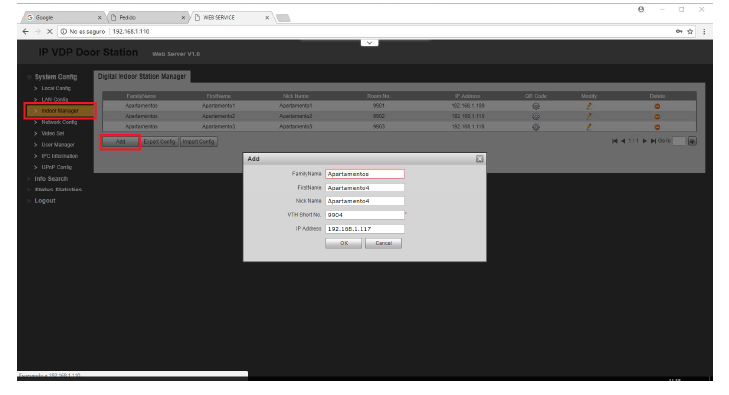
Task: Modify the Apartamento2 entry pencil icon
Action: point(589,116)
